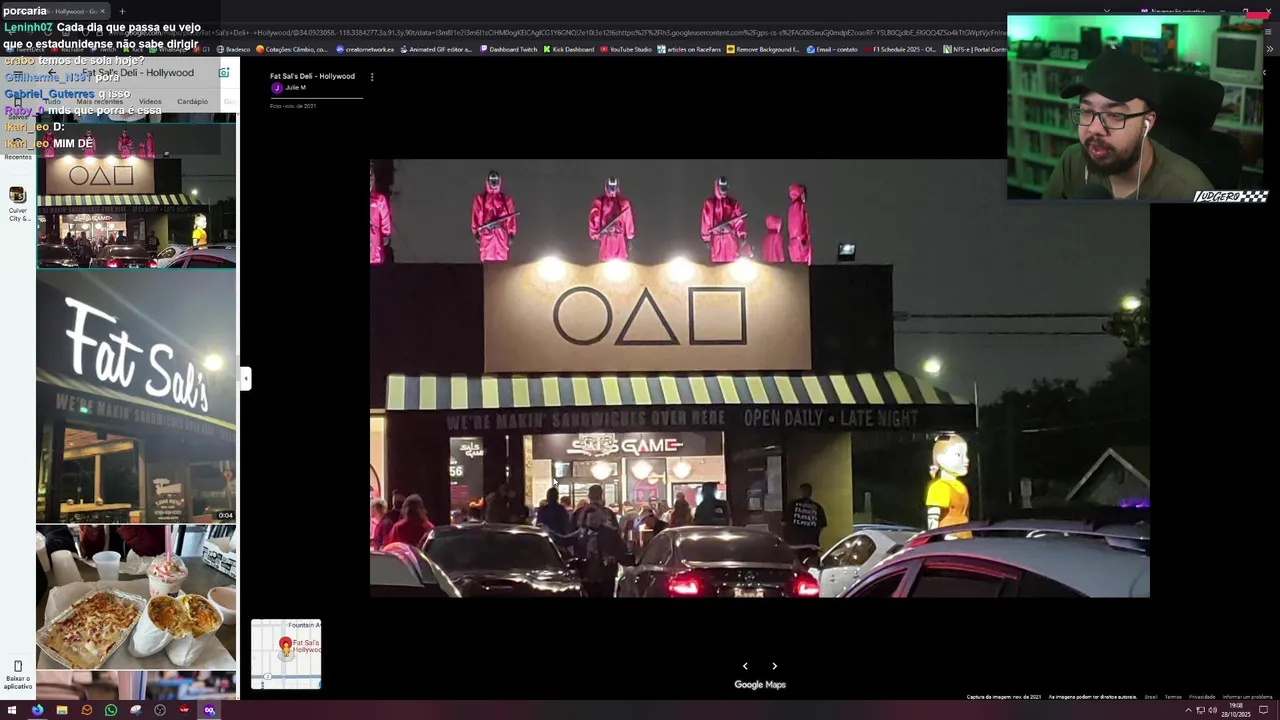Select the Squid Game storefront photo thumbnail
Screen dimensions: 1280x720
pyautogui.click(x=136, y=194)
